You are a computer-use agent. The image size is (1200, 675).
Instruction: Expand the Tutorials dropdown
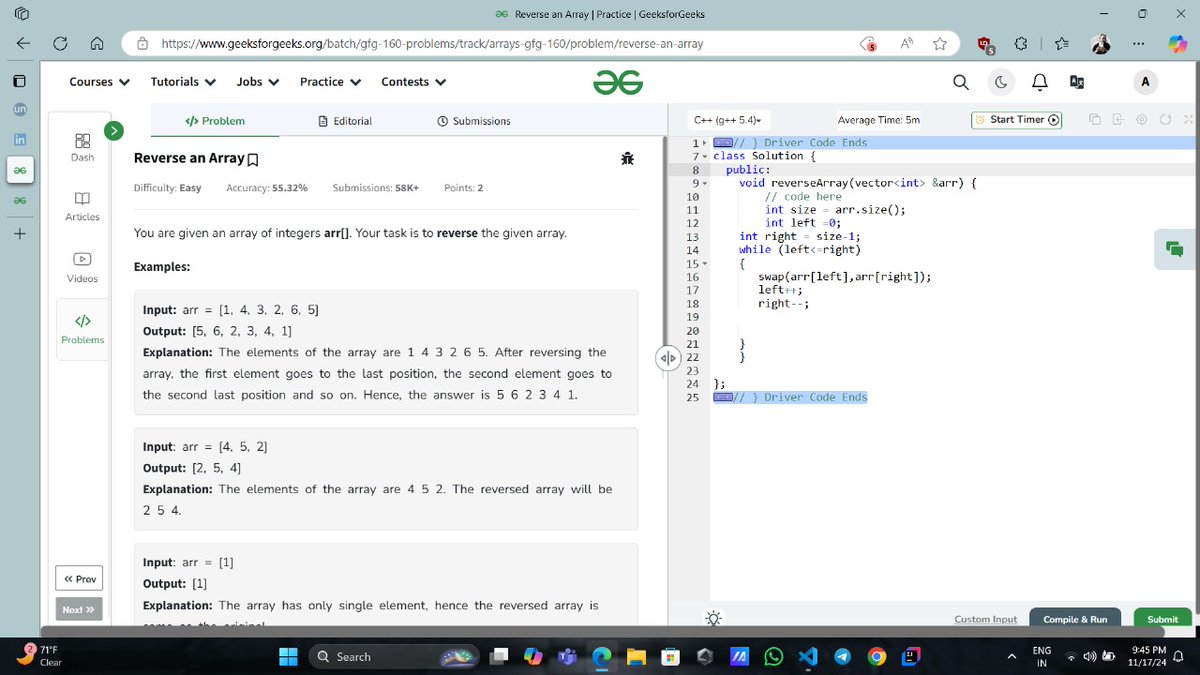[x=183, y=82]
